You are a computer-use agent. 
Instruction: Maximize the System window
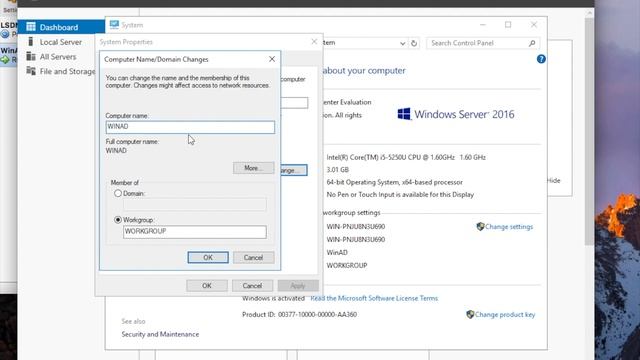[x=508, y=25]
